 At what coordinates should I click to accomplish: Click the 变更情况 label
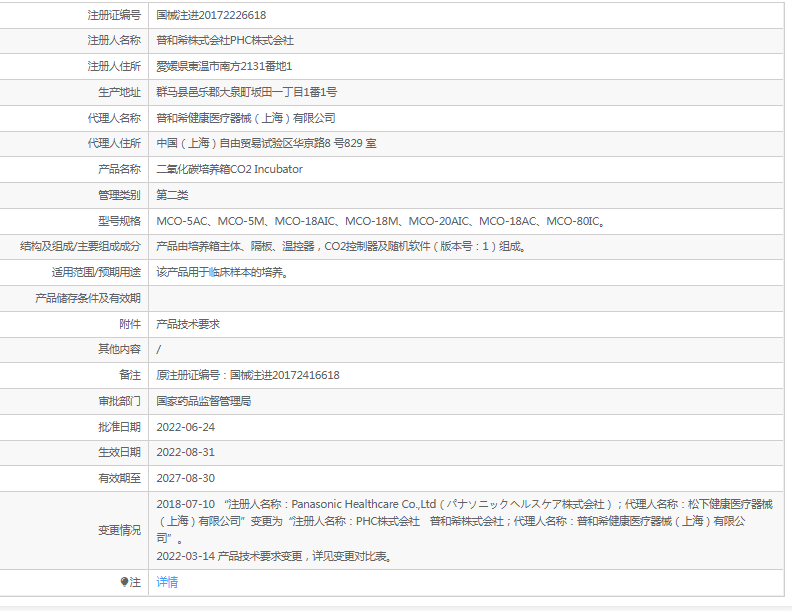pos(119,530)
